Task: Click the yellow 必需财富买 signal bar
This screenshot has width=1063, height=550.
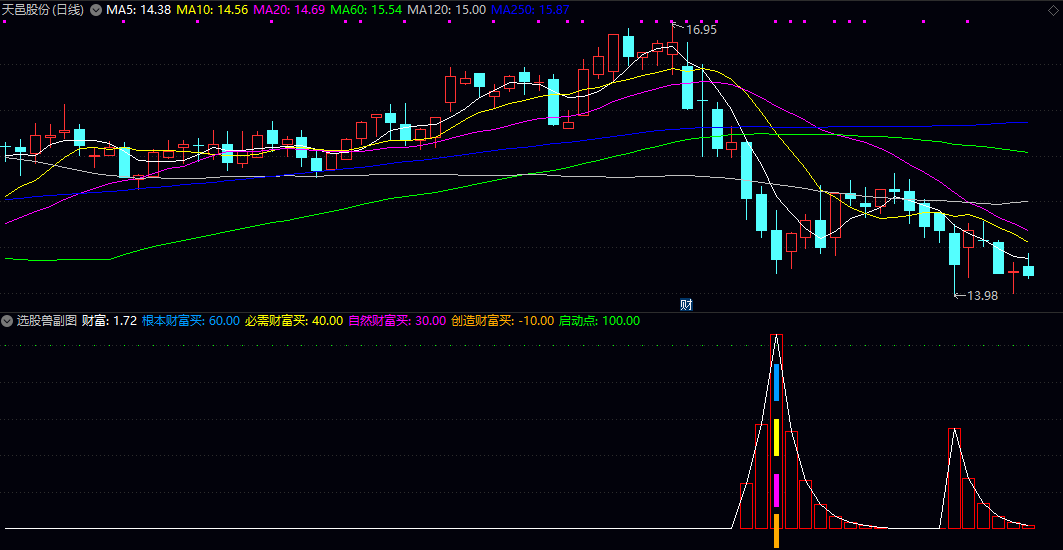Action: pyautogui.click(x=776, y=437)
